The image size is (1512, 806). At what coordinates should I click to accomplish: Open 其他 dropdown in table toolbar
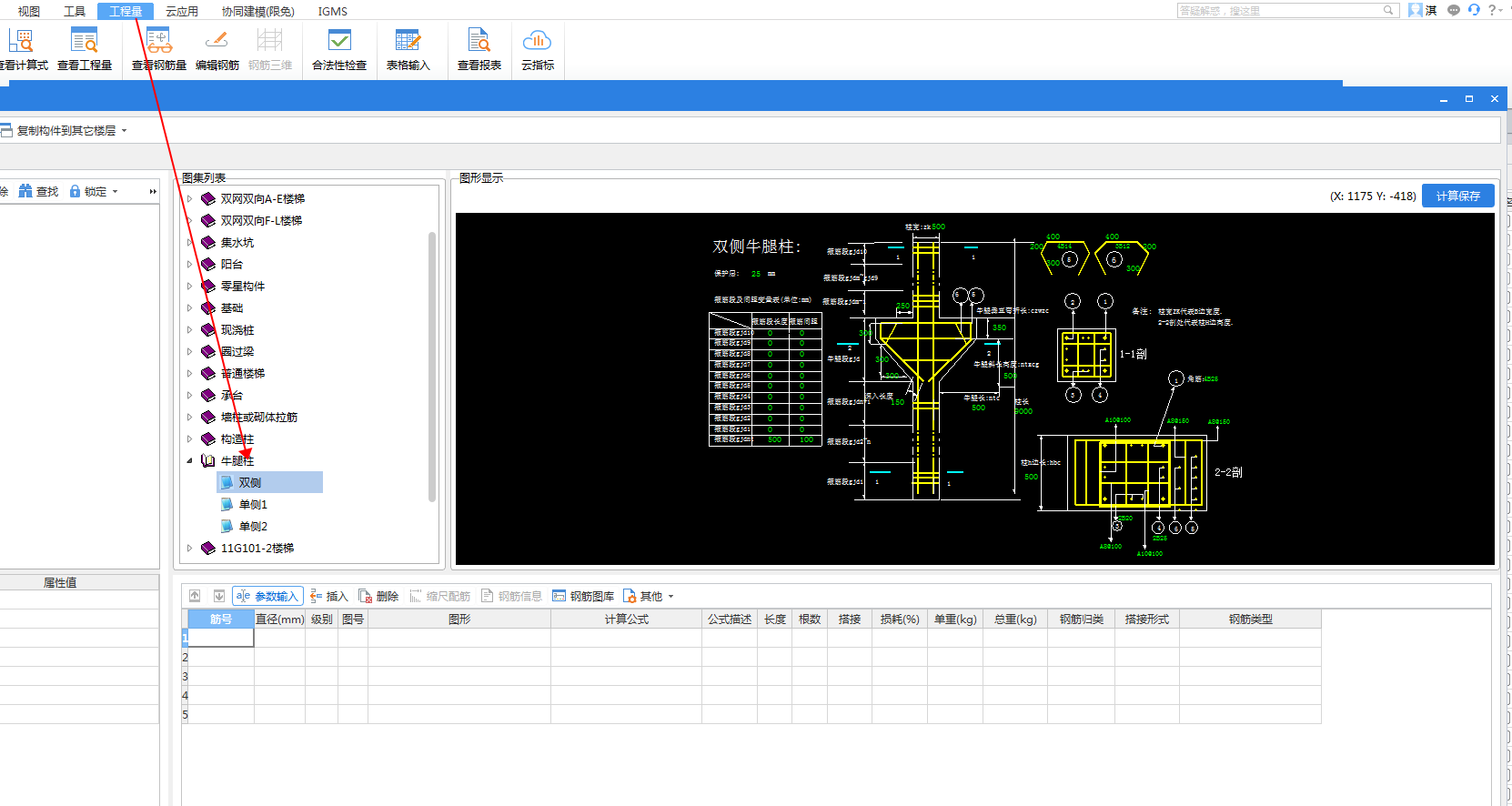pos(649,596)
